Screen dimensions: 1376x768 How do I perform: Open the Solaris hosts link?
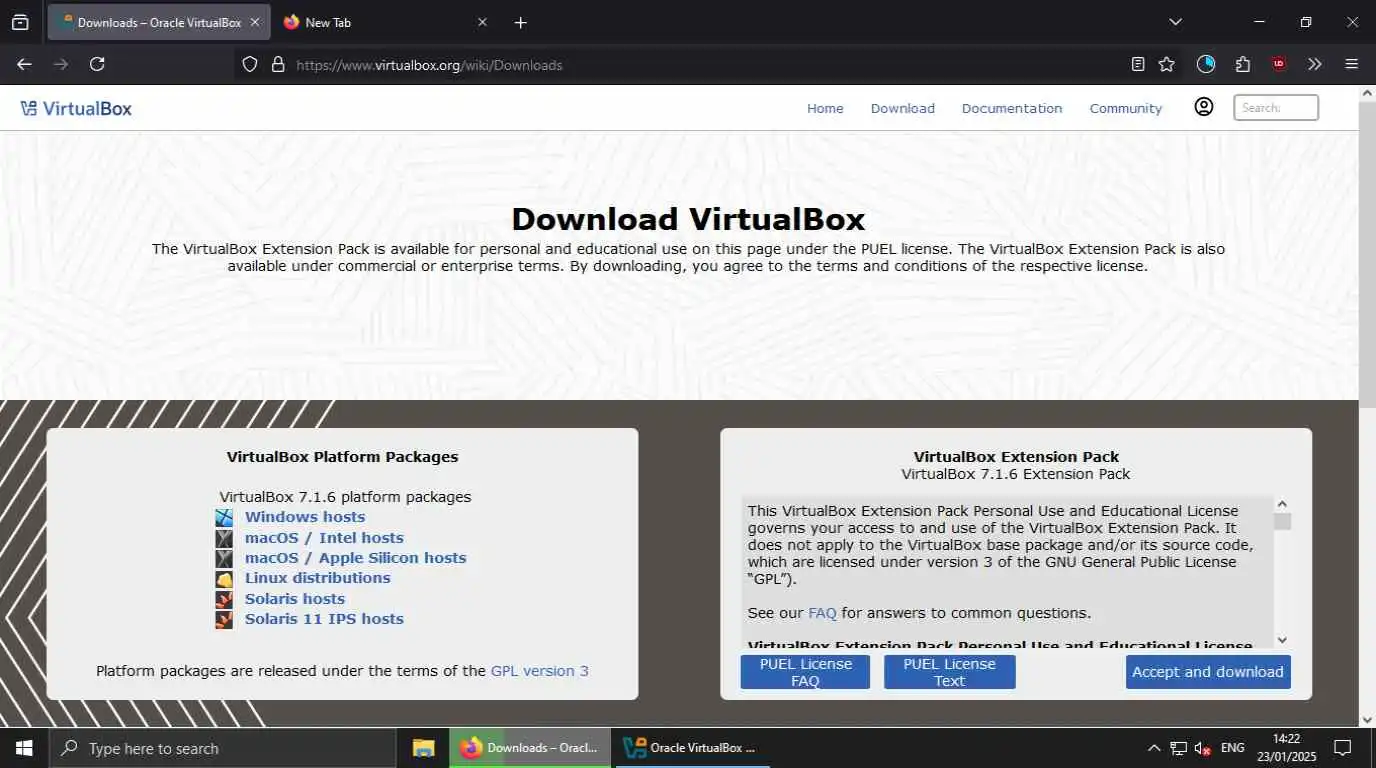click(295, 599)
